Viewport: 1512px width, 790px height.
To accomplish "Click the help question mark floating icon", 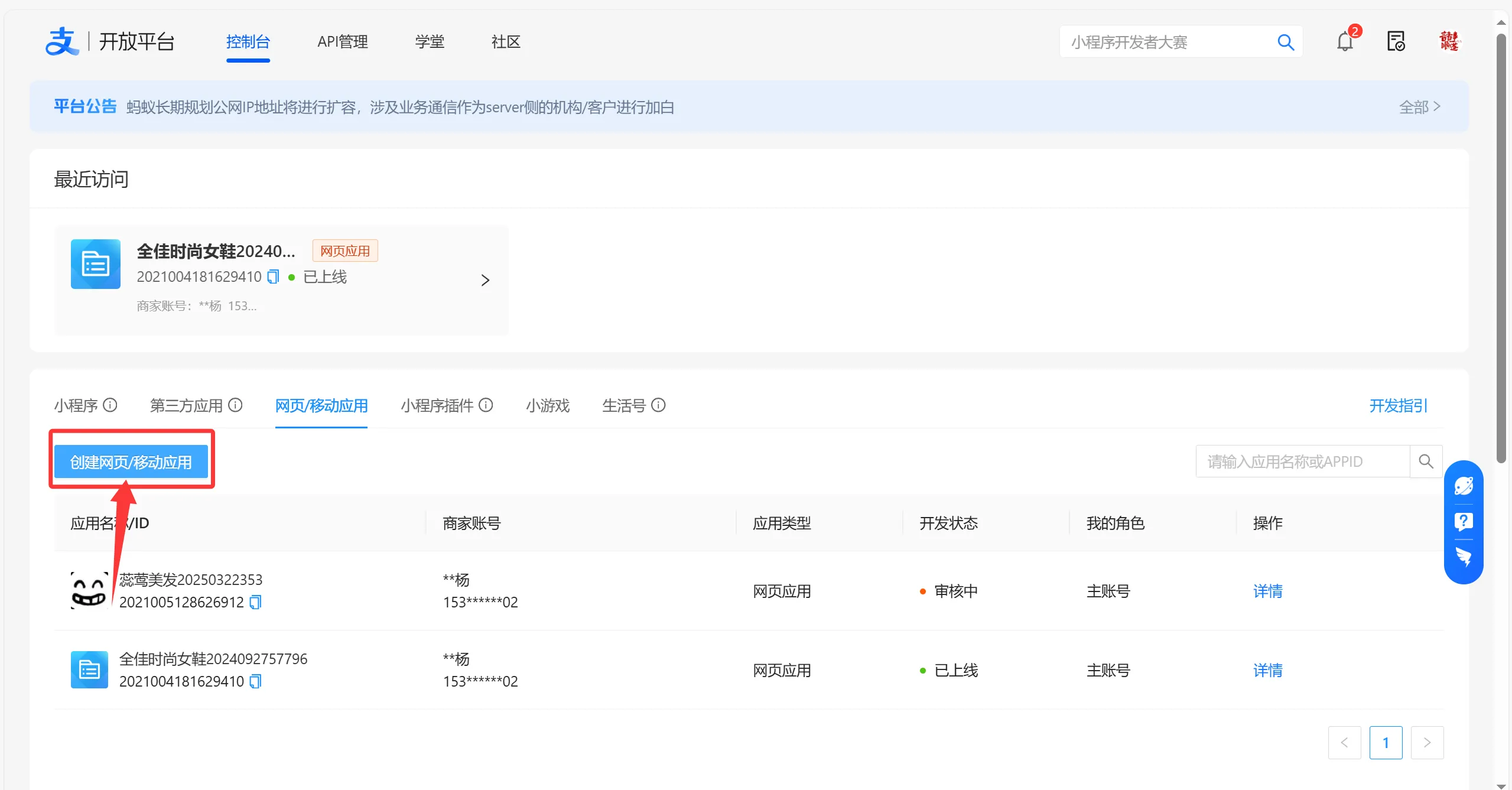I will coord(1463,522).
